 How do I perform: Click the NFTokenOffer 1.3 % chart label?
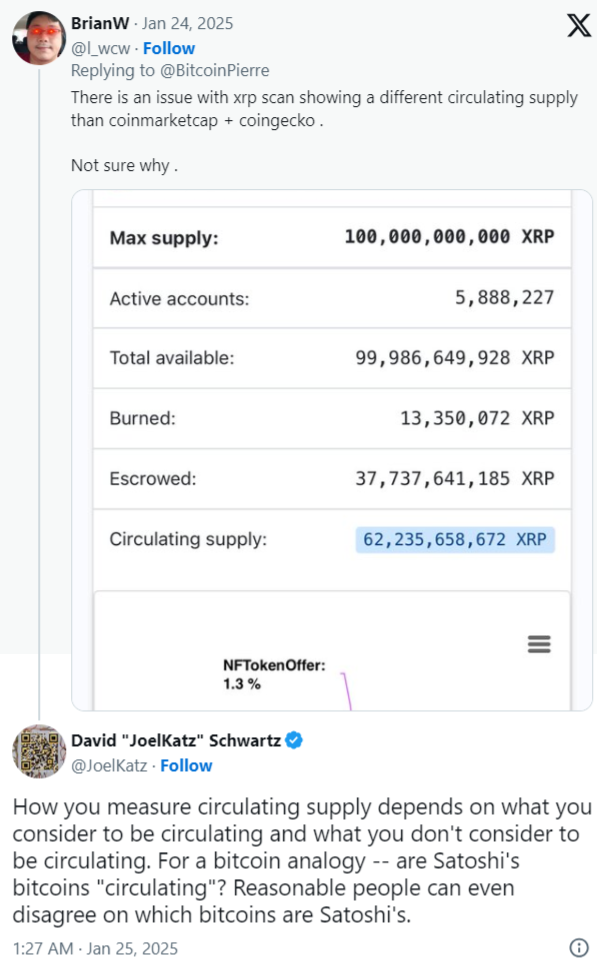[x=274, y=675]
